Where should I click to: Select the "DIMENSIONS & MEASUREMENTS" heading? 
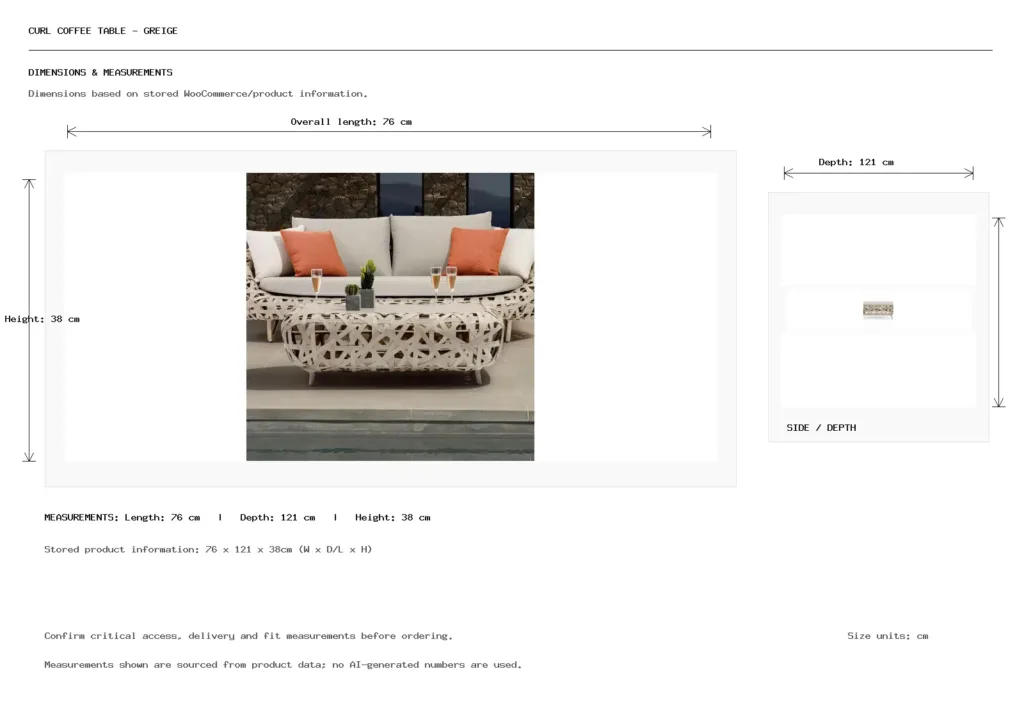click(101, 72)
